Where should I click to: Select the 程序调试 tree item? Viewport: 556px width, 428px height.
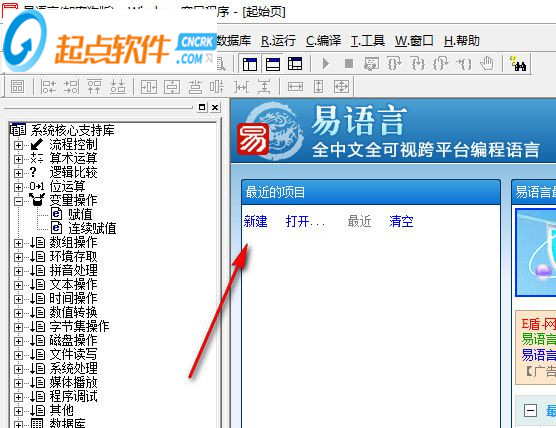[73, 397]
